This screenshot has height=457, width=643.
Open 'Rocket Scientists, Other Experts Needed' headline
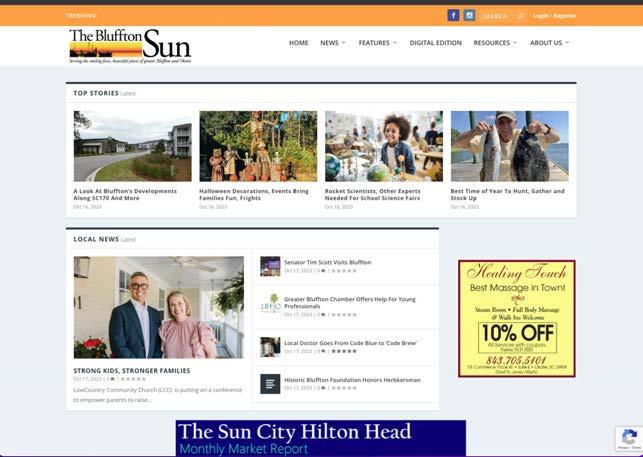point(372,194)
